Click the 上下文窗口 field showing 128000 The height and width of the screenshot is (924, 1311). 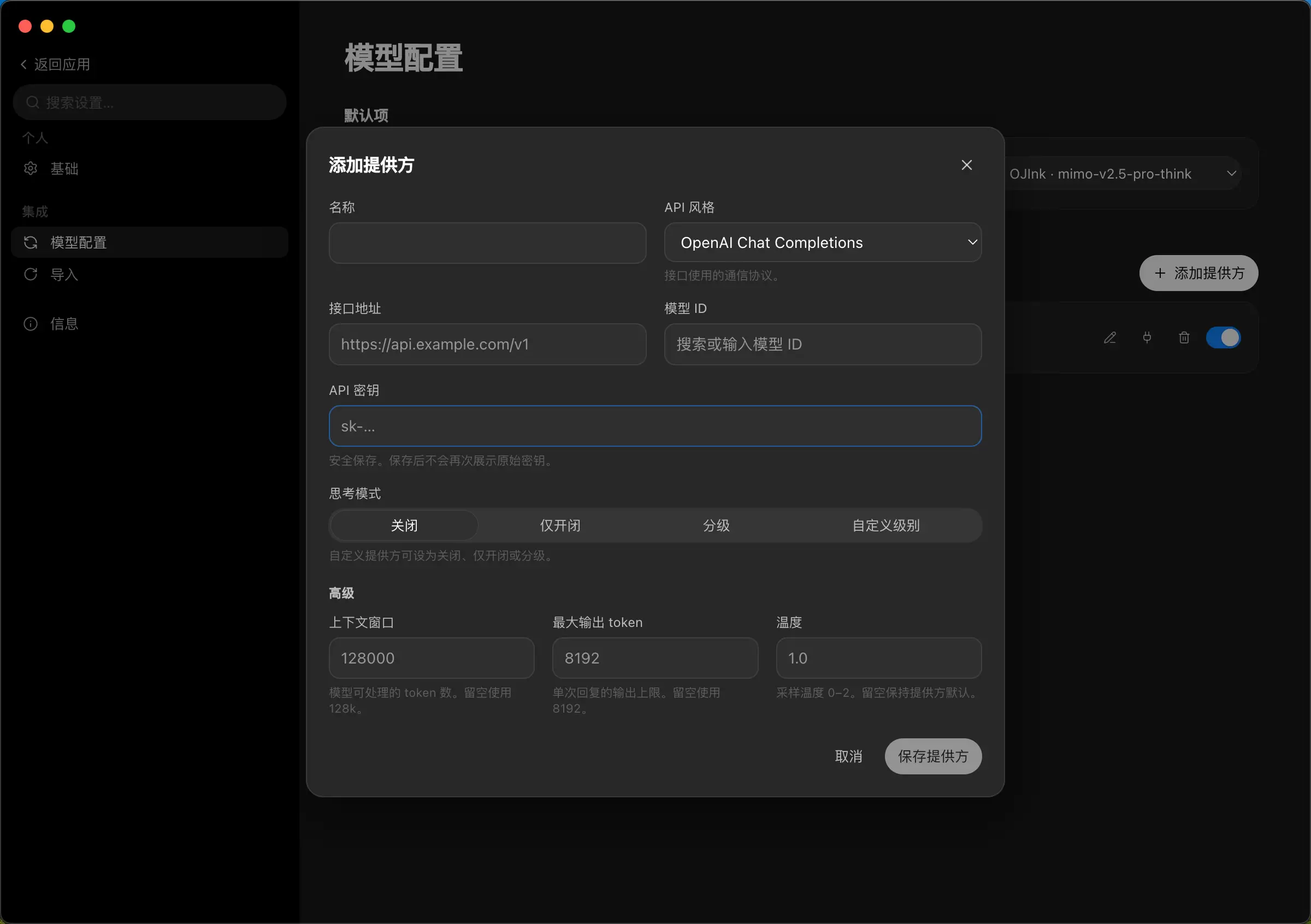(x=431, y=658)
